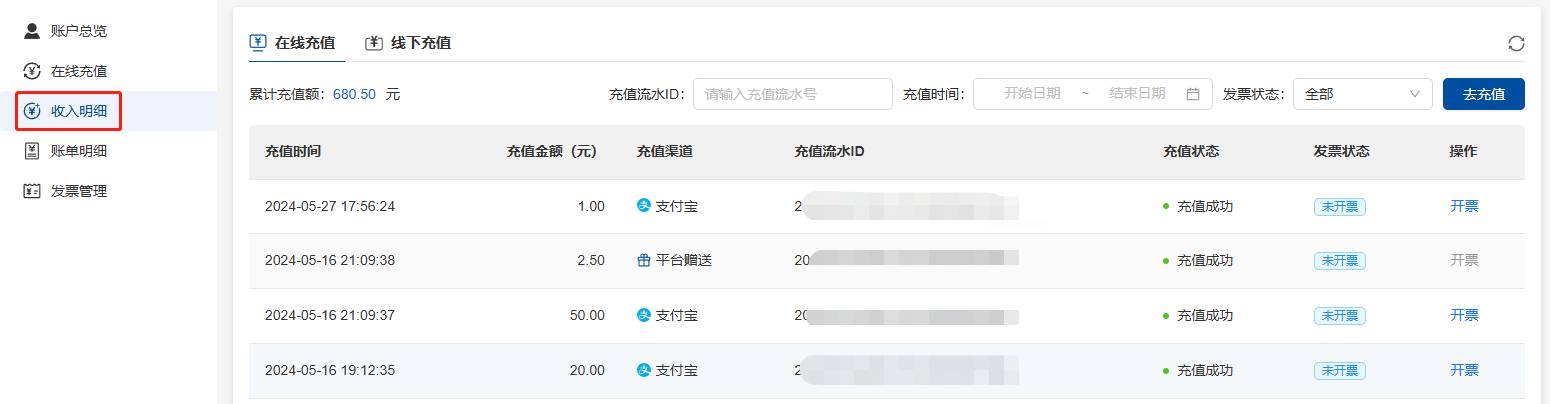Viewport: 1550px width, 404px height.
Task: Switch to the 线下充值 tab
Action: click(x=408, y=43)
